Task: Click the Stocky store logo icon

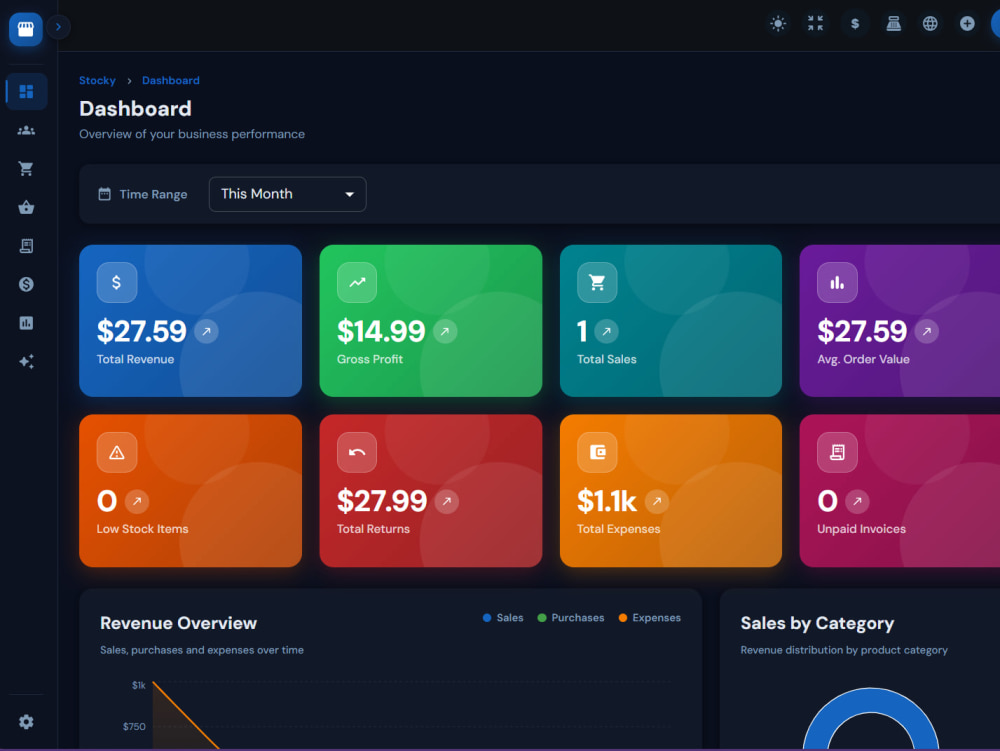Action: (x=26, y=29)
